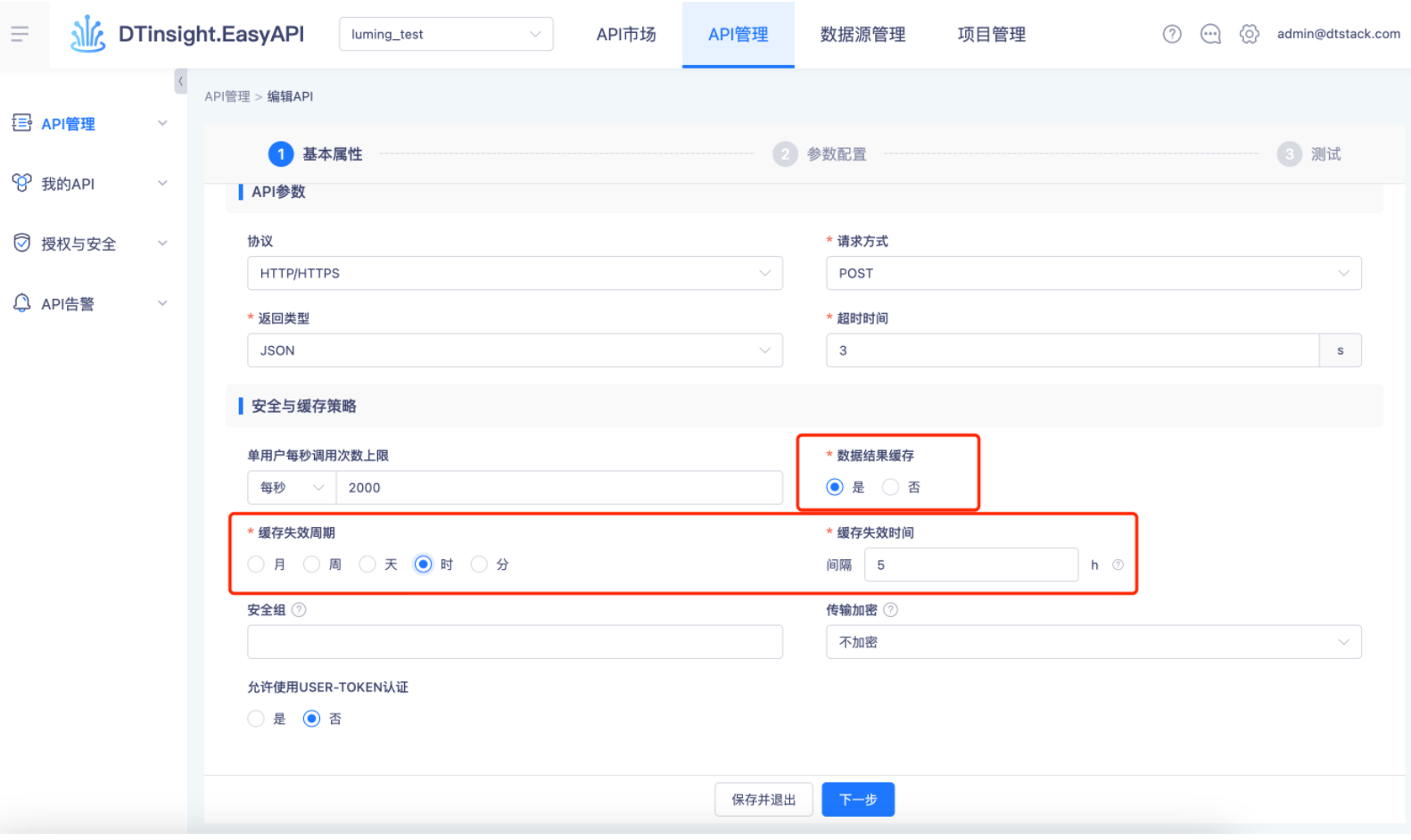Screen dimensions: 1411x840
Task: Expand 我的API sidebar chevron
Action: click(162, 183)
